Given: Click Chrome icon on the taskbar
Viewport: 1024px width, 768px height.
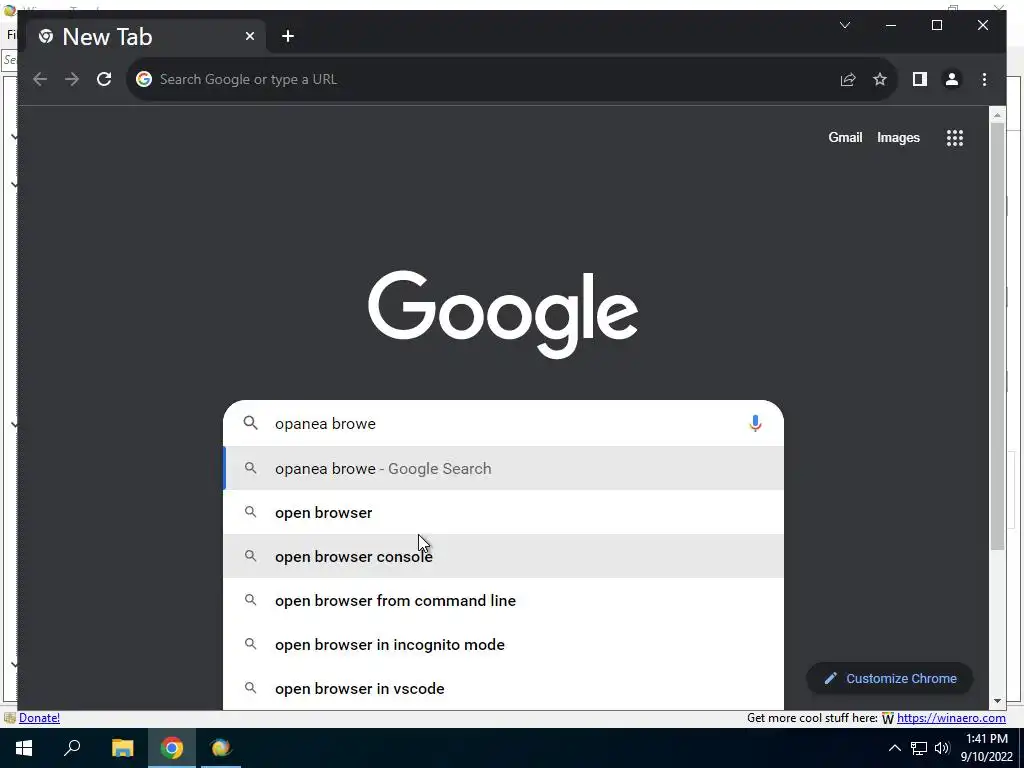Looking at the screenshot, I should [172, 748].
